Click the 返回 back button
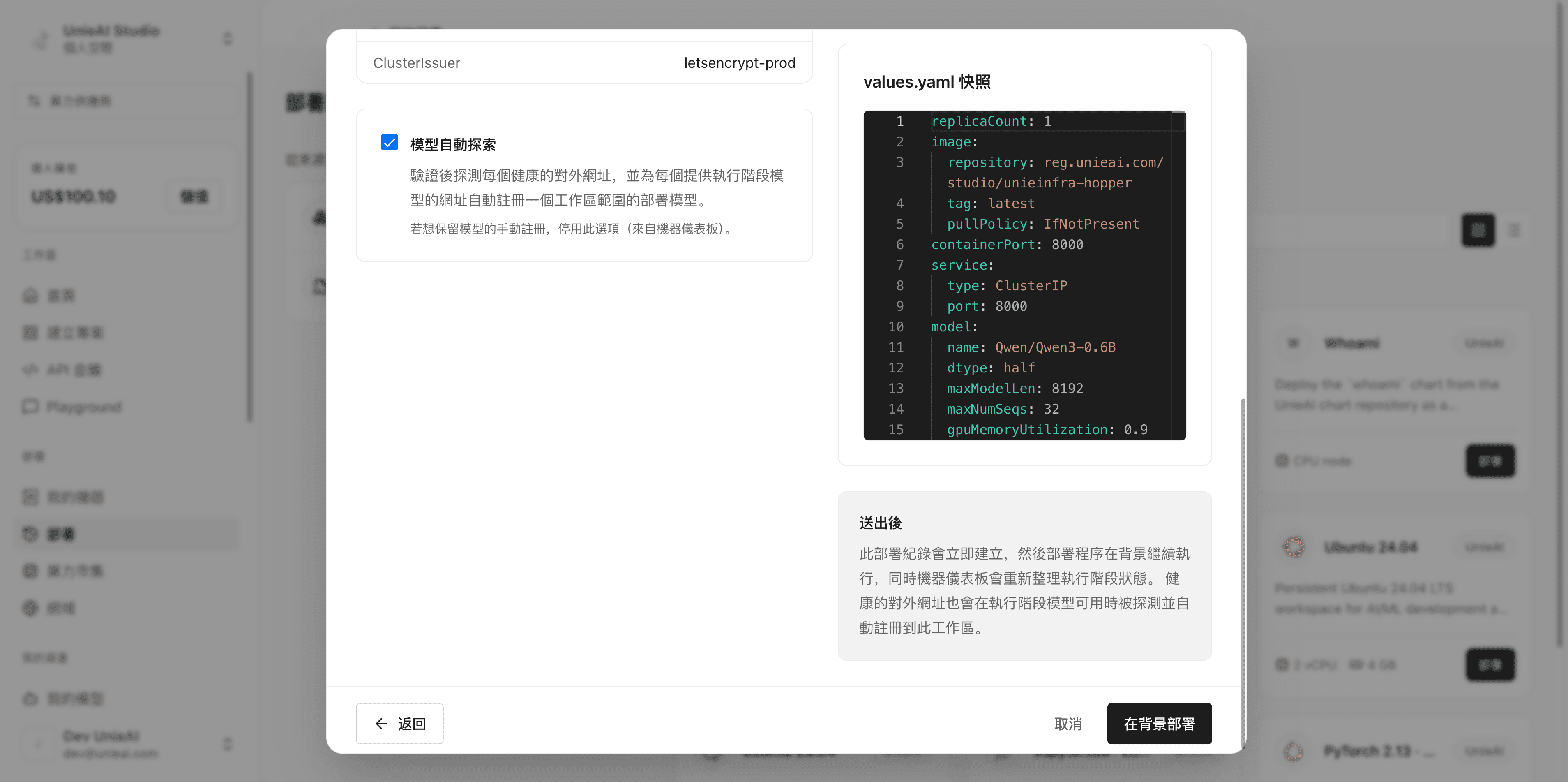The image size is (1568, 782). point(399,724)
